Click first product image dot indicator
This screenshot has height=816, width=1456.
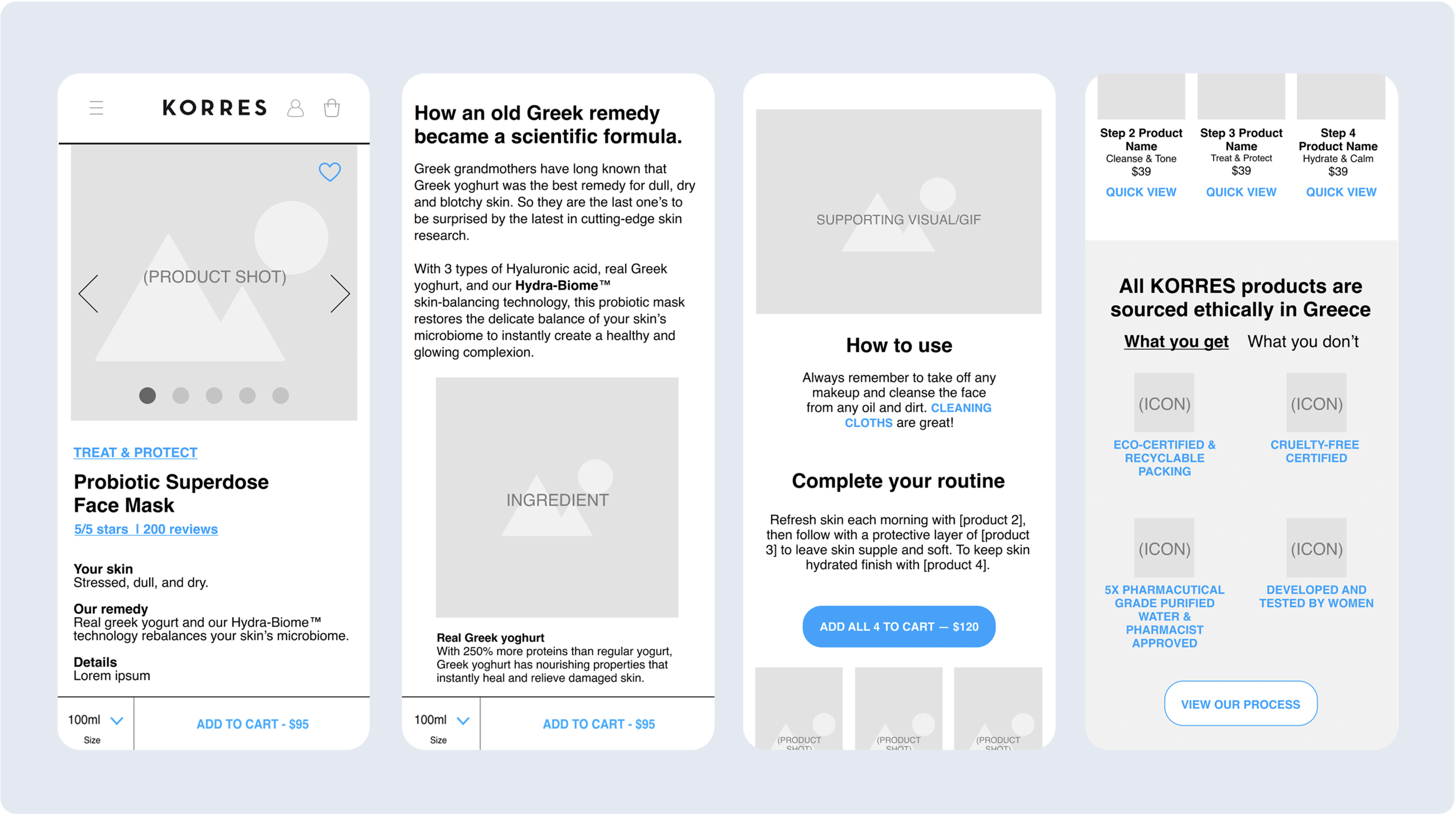tap(148, 395)
